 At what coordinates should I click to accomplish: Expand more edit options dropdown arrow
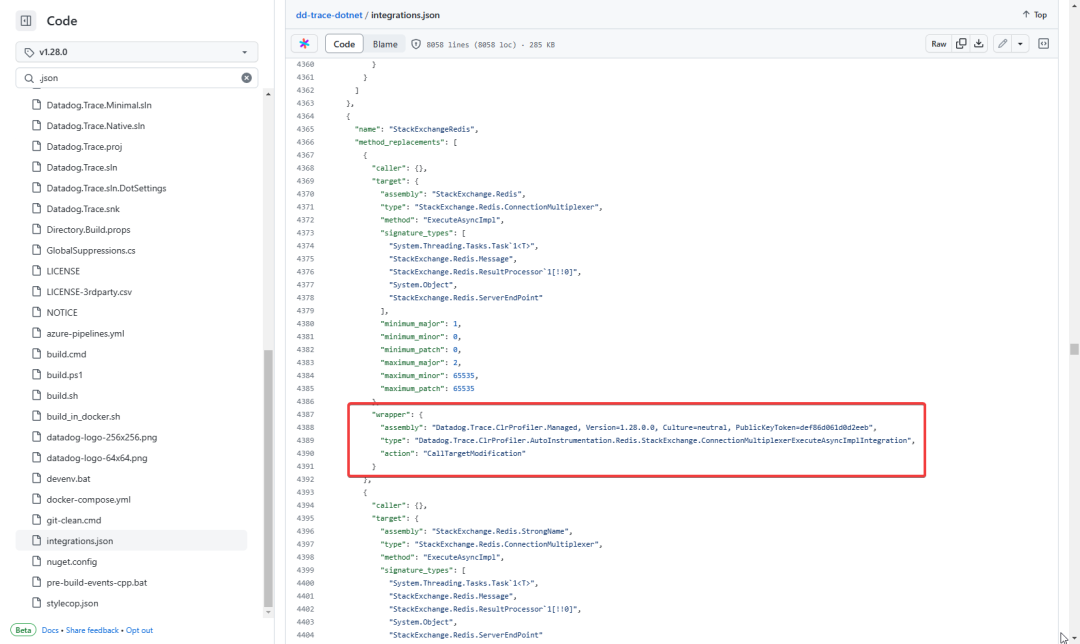[1021, 44]
